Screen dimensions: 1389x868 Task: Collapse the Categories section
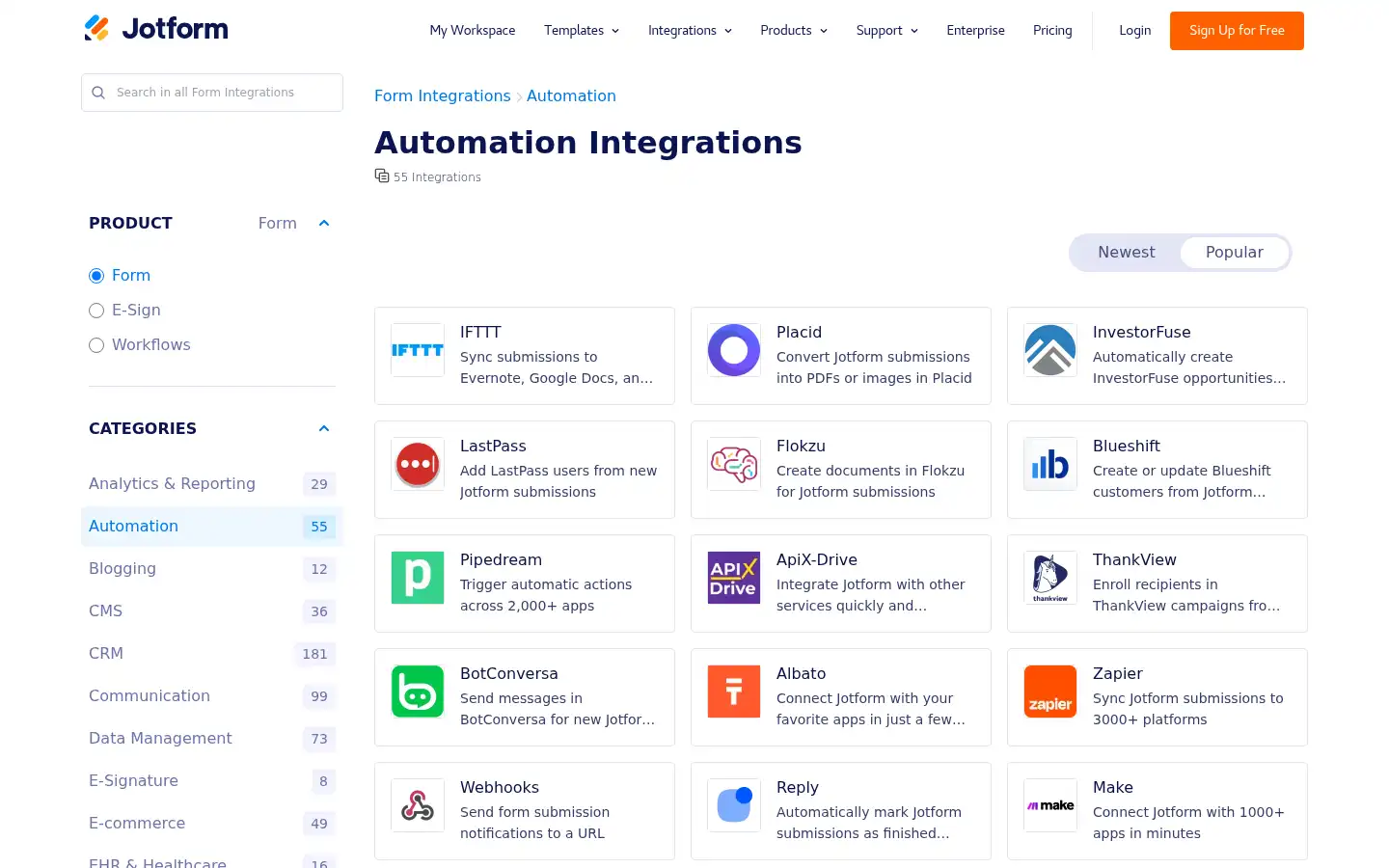[x=324, y=429]
